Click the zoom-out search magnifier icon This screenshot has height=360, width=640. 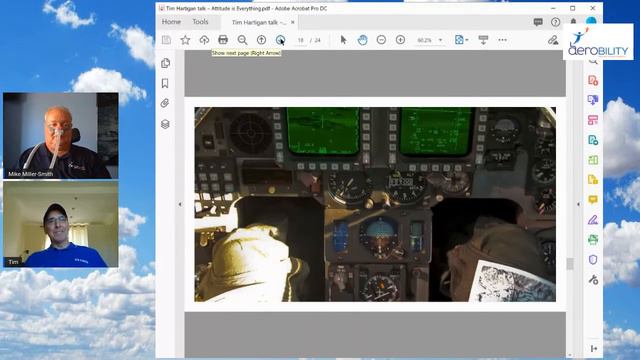(x=242, y=40)
